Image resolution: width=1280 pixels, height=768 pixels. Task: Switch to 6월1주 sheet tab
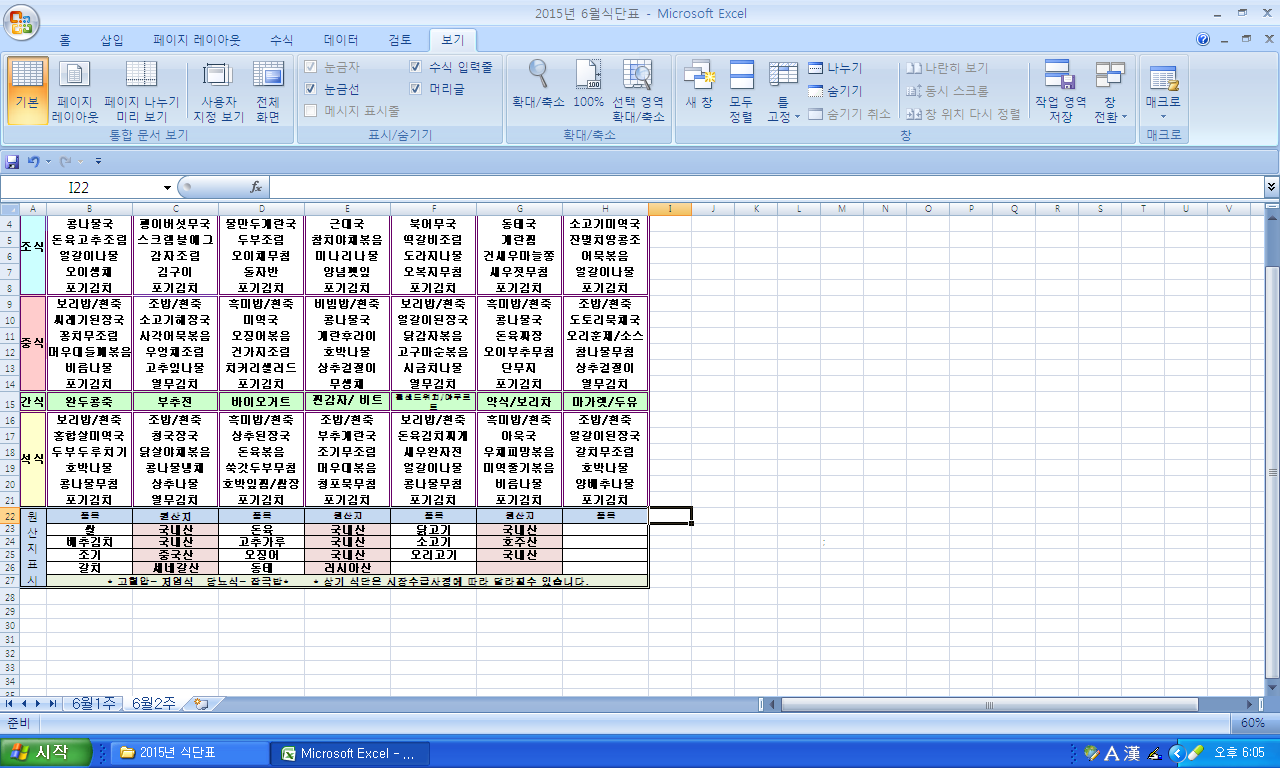point(93,704)
